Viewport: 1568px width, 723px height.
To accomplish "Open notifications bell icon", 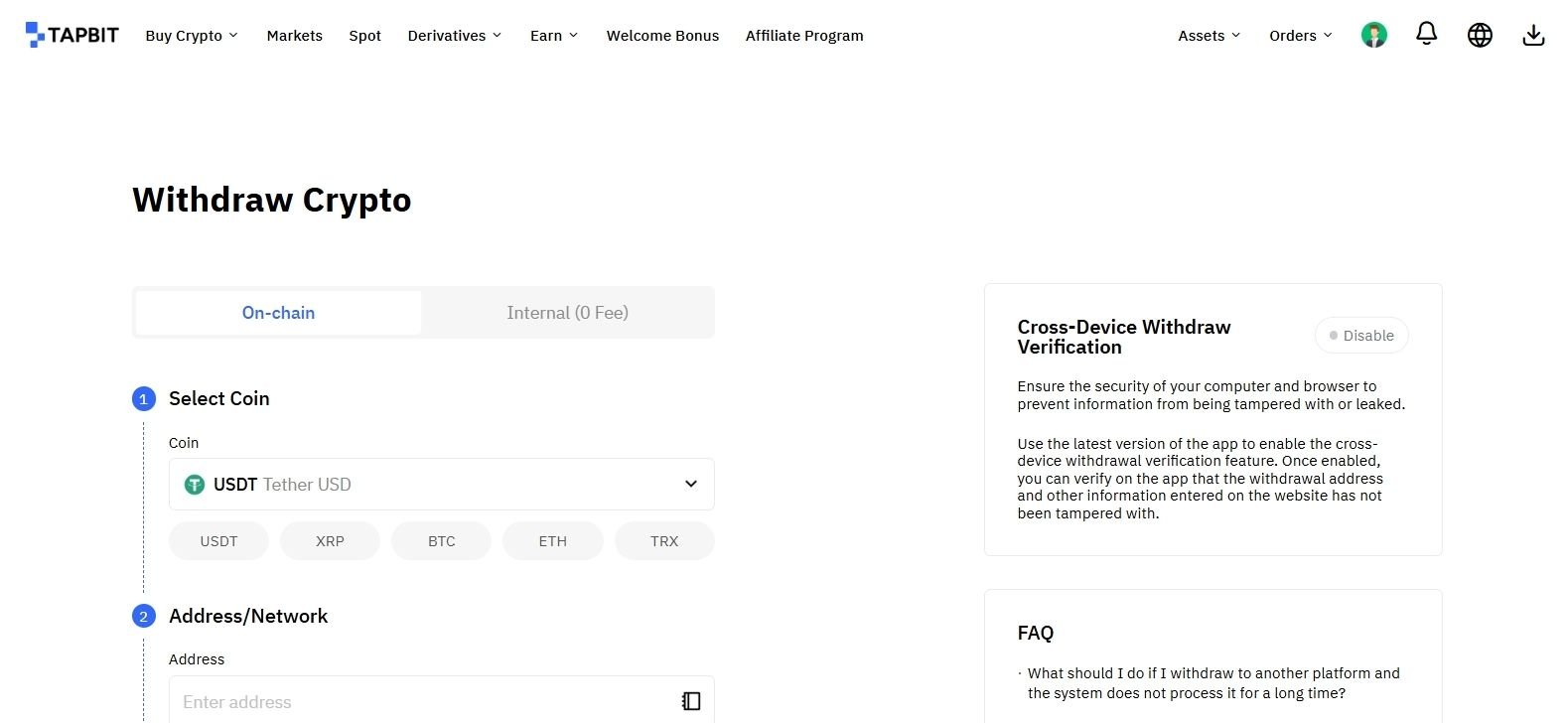I will [x=1426, y=34].
